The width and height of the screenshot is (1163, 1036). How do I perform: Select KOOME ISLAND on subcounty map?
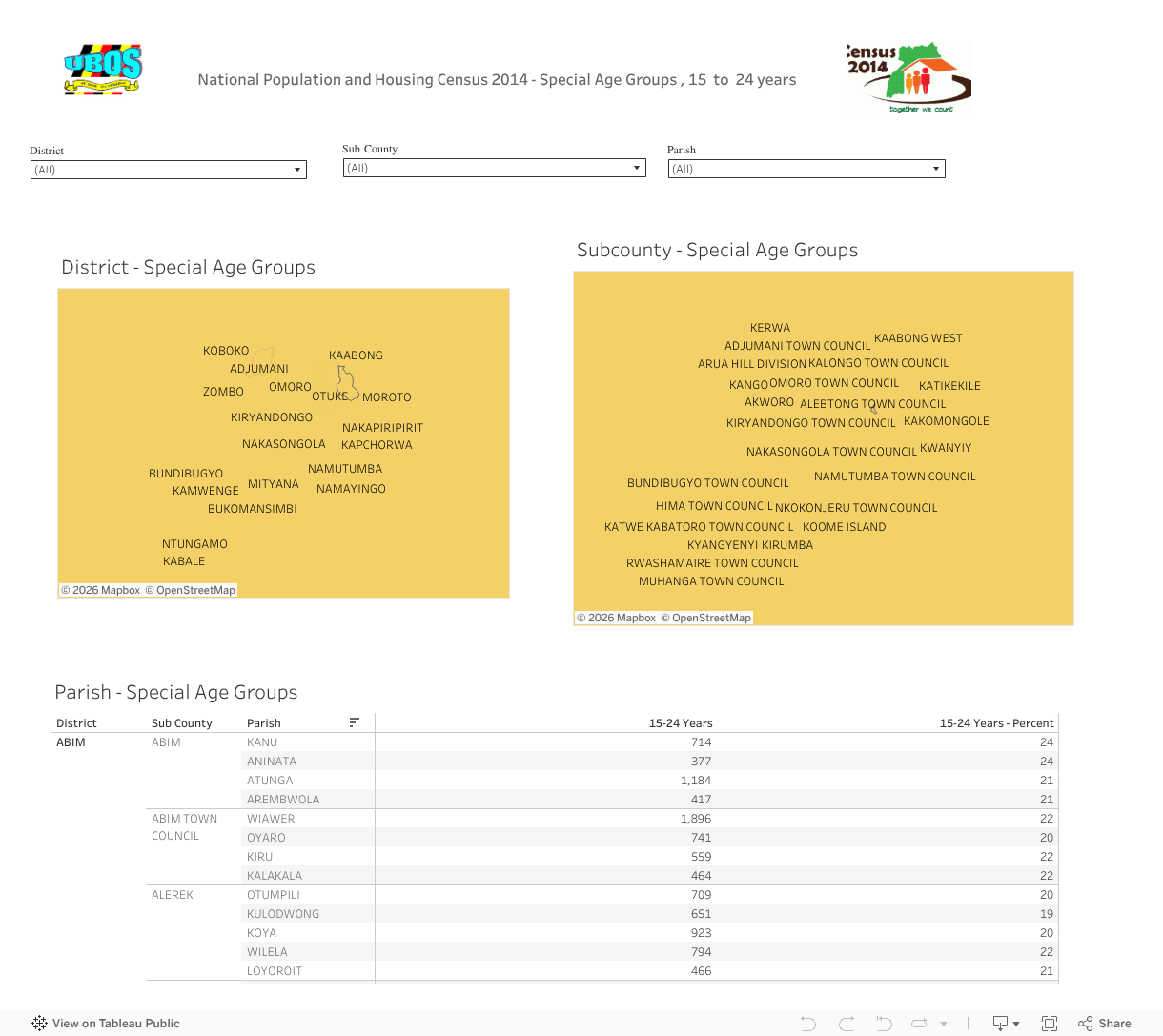click(845, 527)
